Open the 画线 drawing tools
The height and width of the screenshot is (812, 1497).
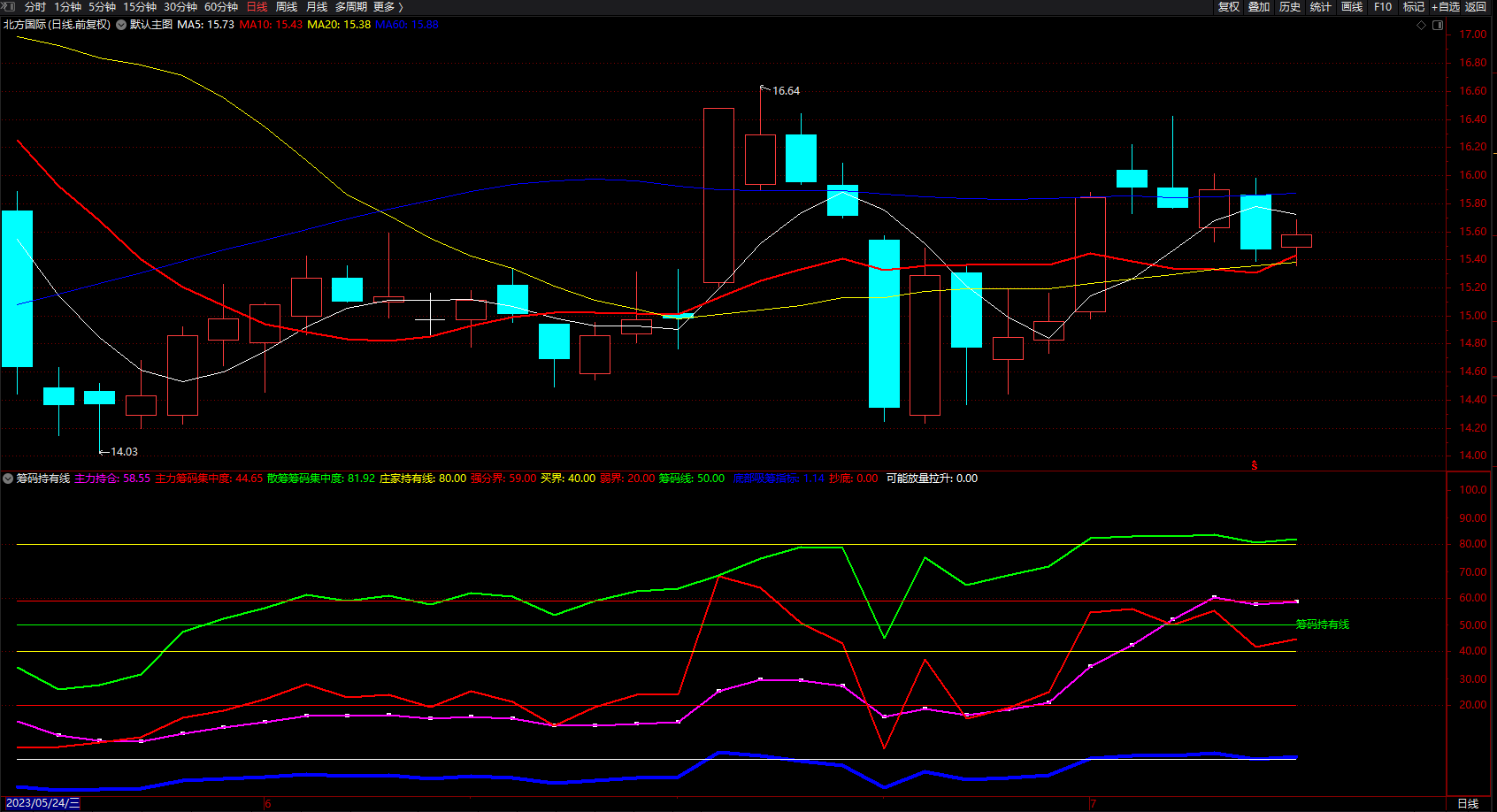(1352, 7)
